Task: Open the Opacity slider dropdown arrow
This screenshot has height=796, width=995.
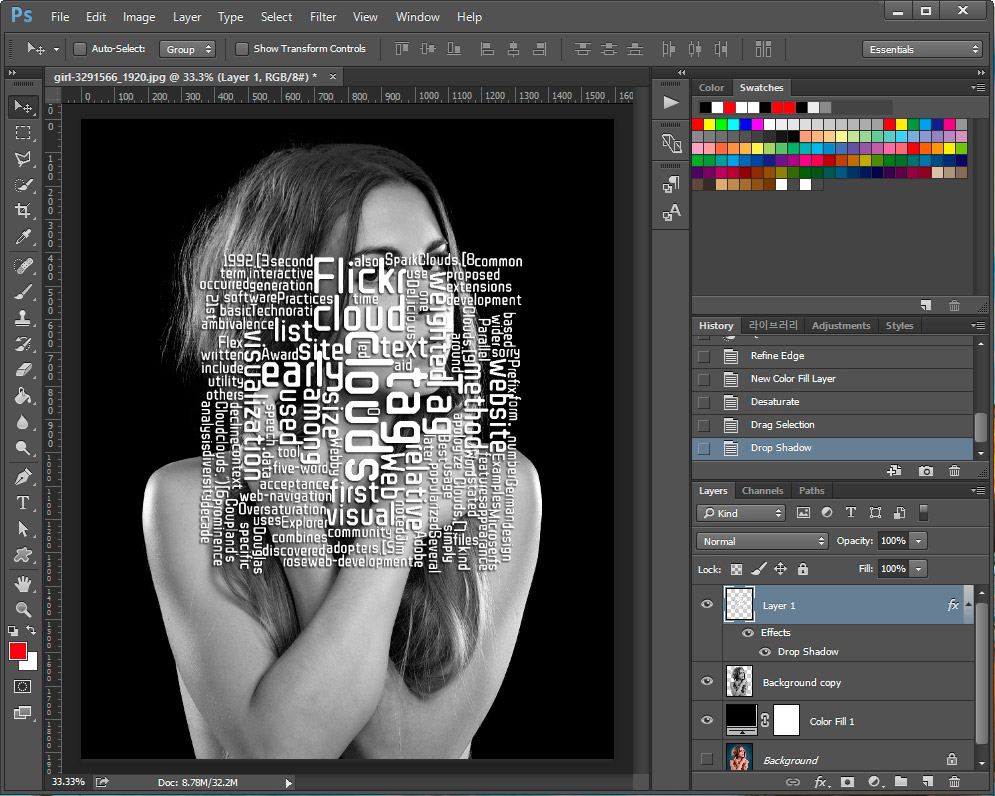Action: pyautogui.click(x=918, y=541)
